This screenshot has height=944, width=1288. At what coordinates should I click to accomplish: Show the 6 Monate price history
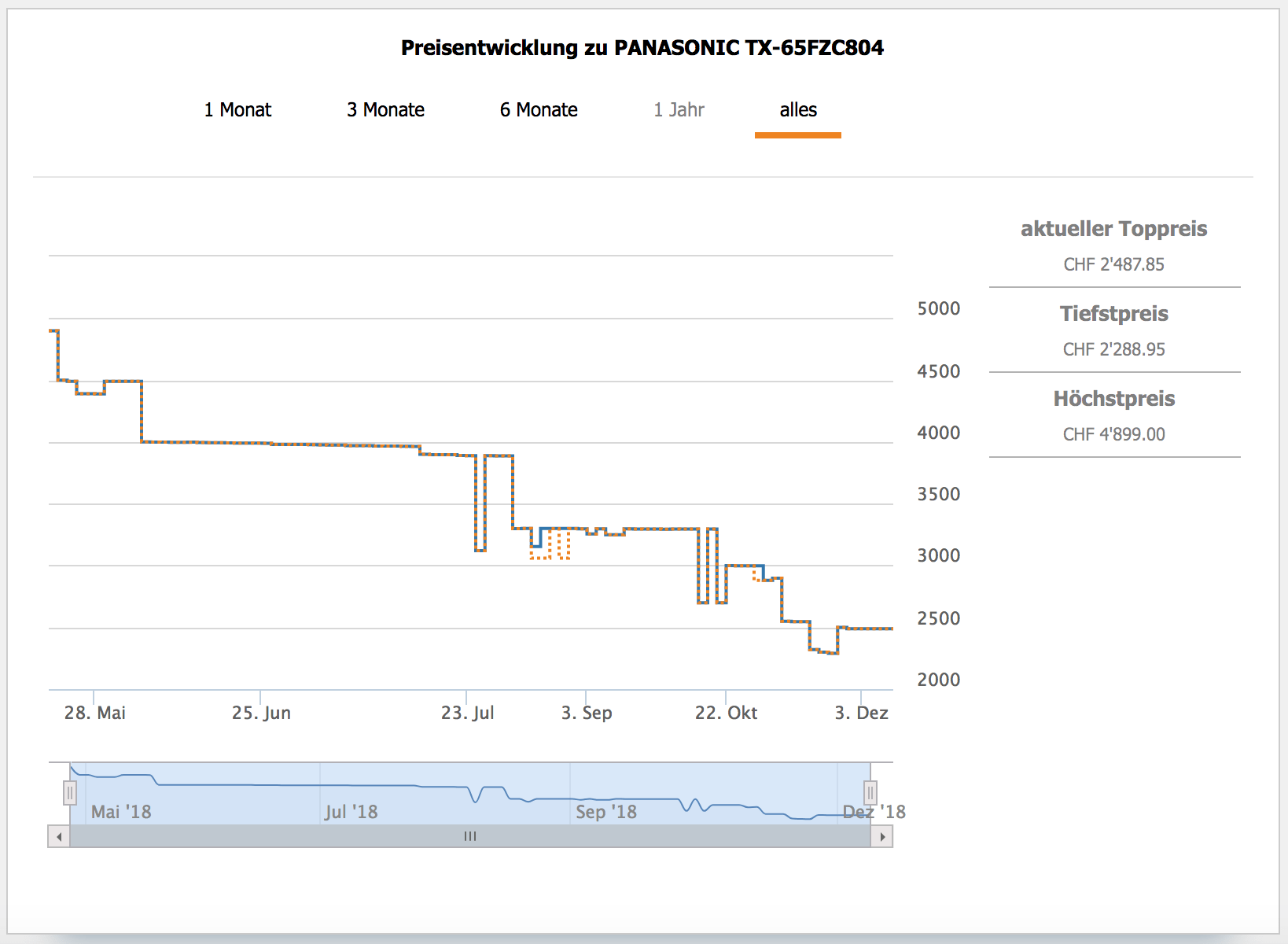[x=539, y=110]
